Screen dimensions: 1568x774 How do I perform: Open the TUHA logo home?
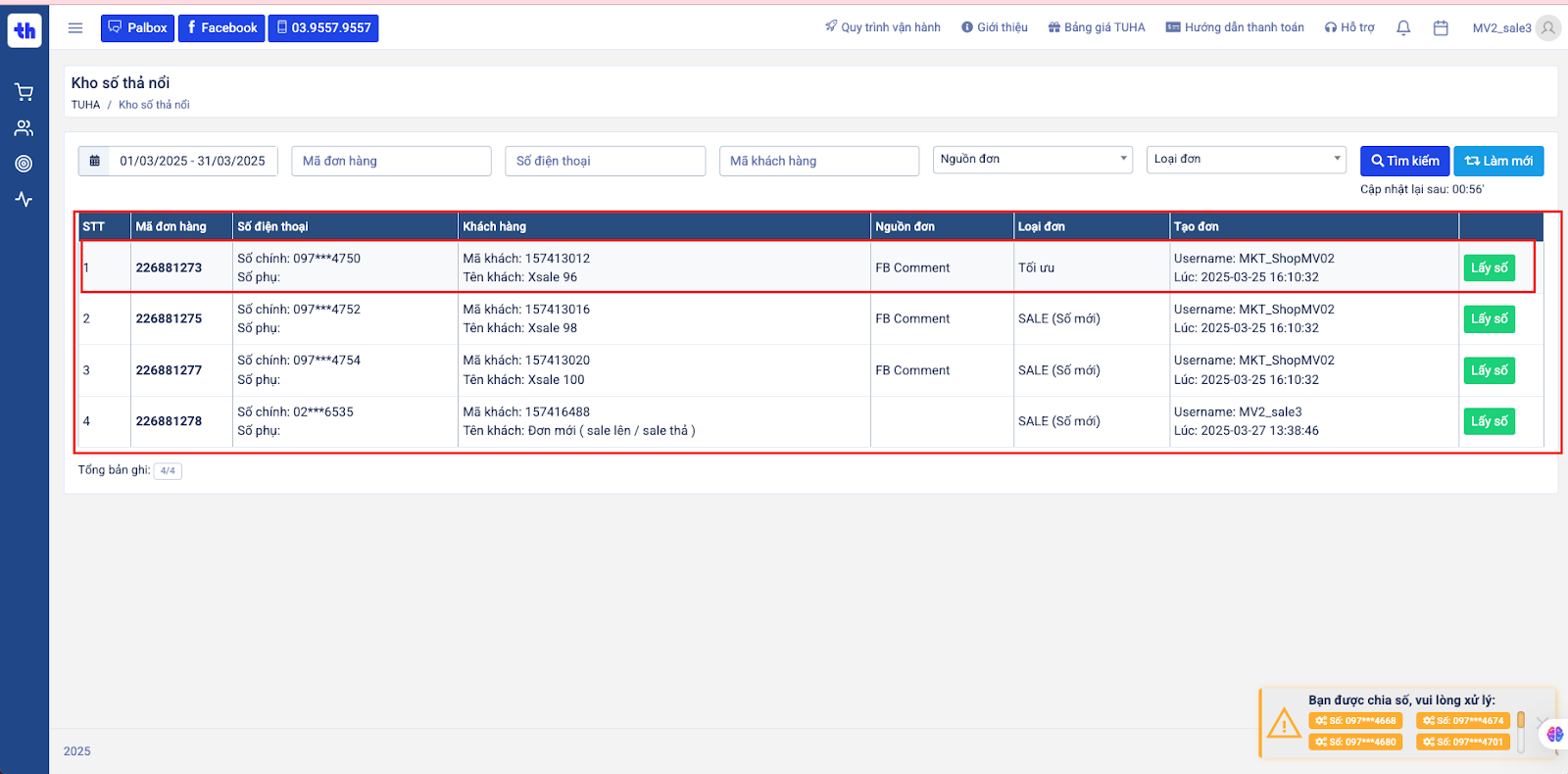point(24,30)
